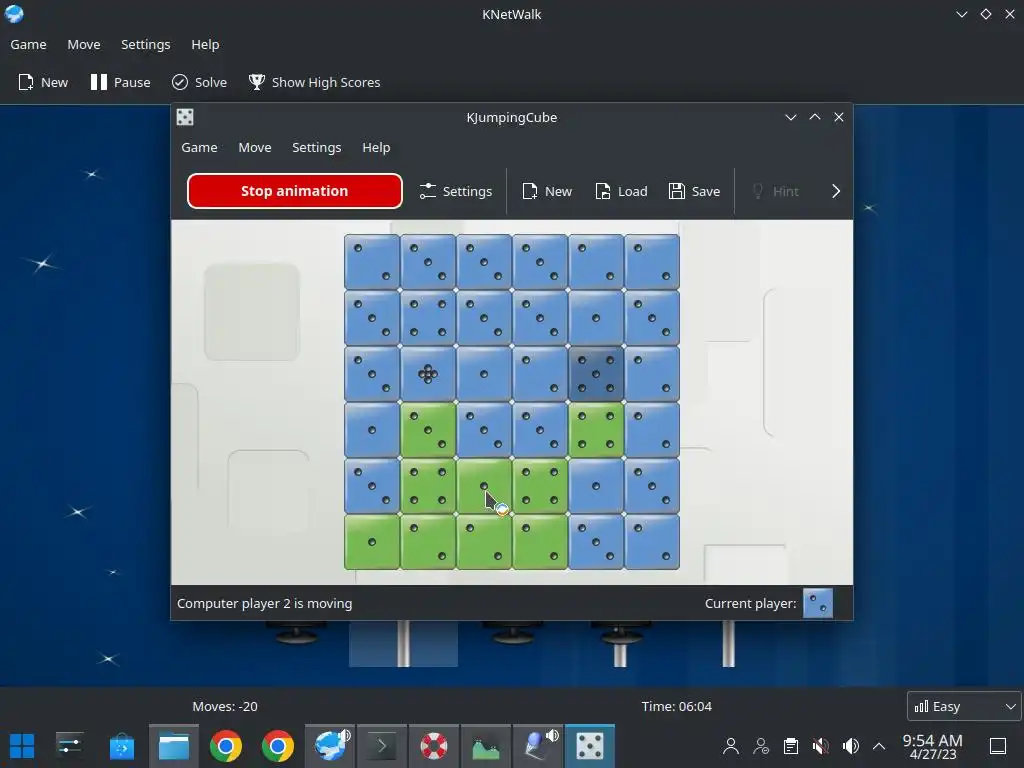The image size is (1024, 768).
Task: Show High Scores in KNetWalk
Action: coord(314,82)
